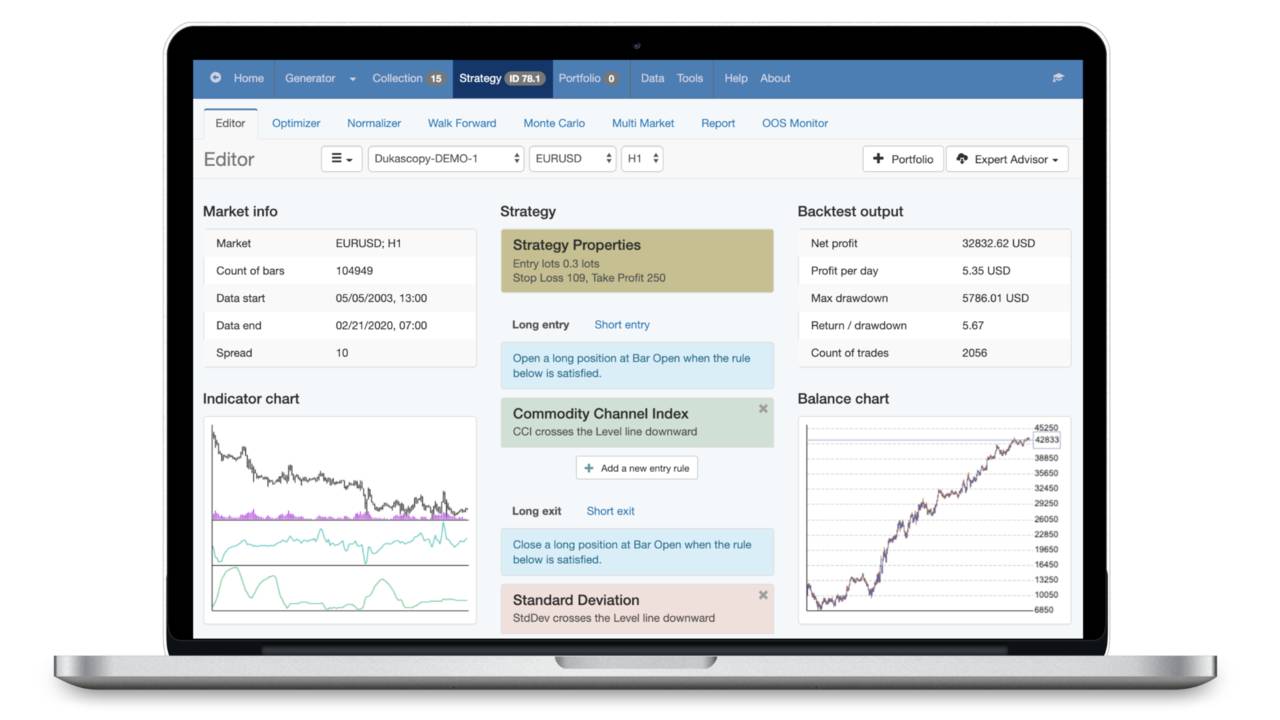Open the Monte Carlo tab
This screenshot has width=1280, height=720.
[x=554, y=123]
